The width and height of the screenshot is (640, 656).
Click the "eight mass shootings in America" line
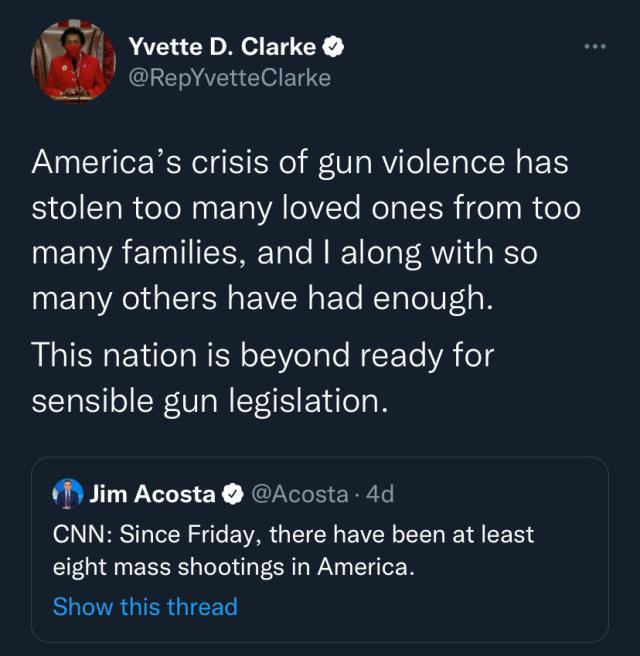232,566
